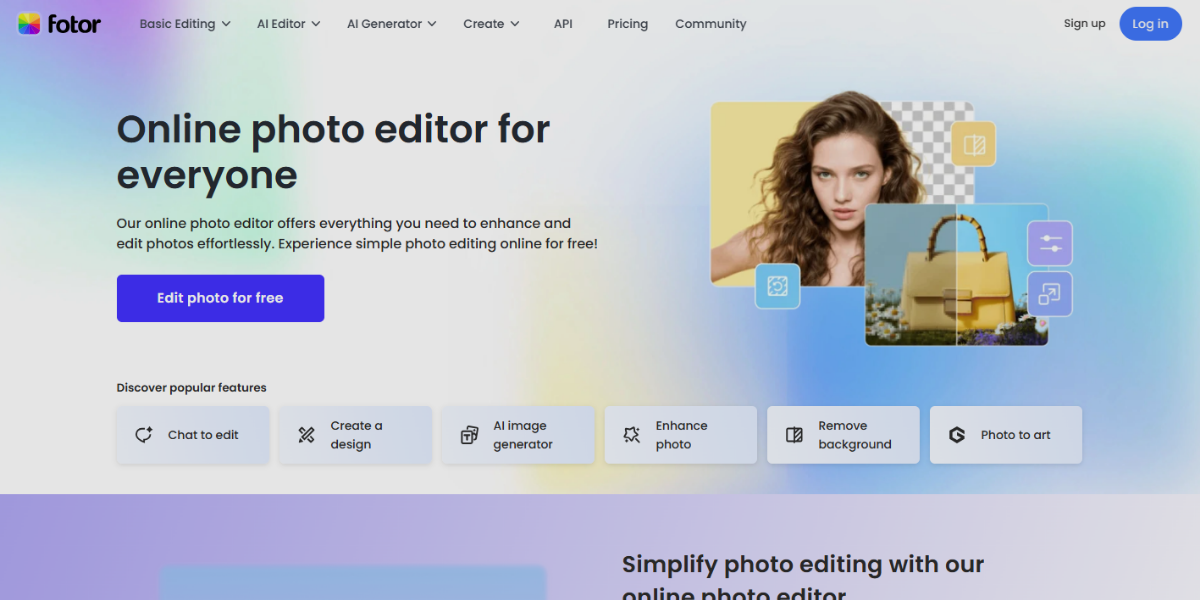Click the Chat to edit sparkle icon
This screenshot has width=1200, height=600.
point(144,435)
